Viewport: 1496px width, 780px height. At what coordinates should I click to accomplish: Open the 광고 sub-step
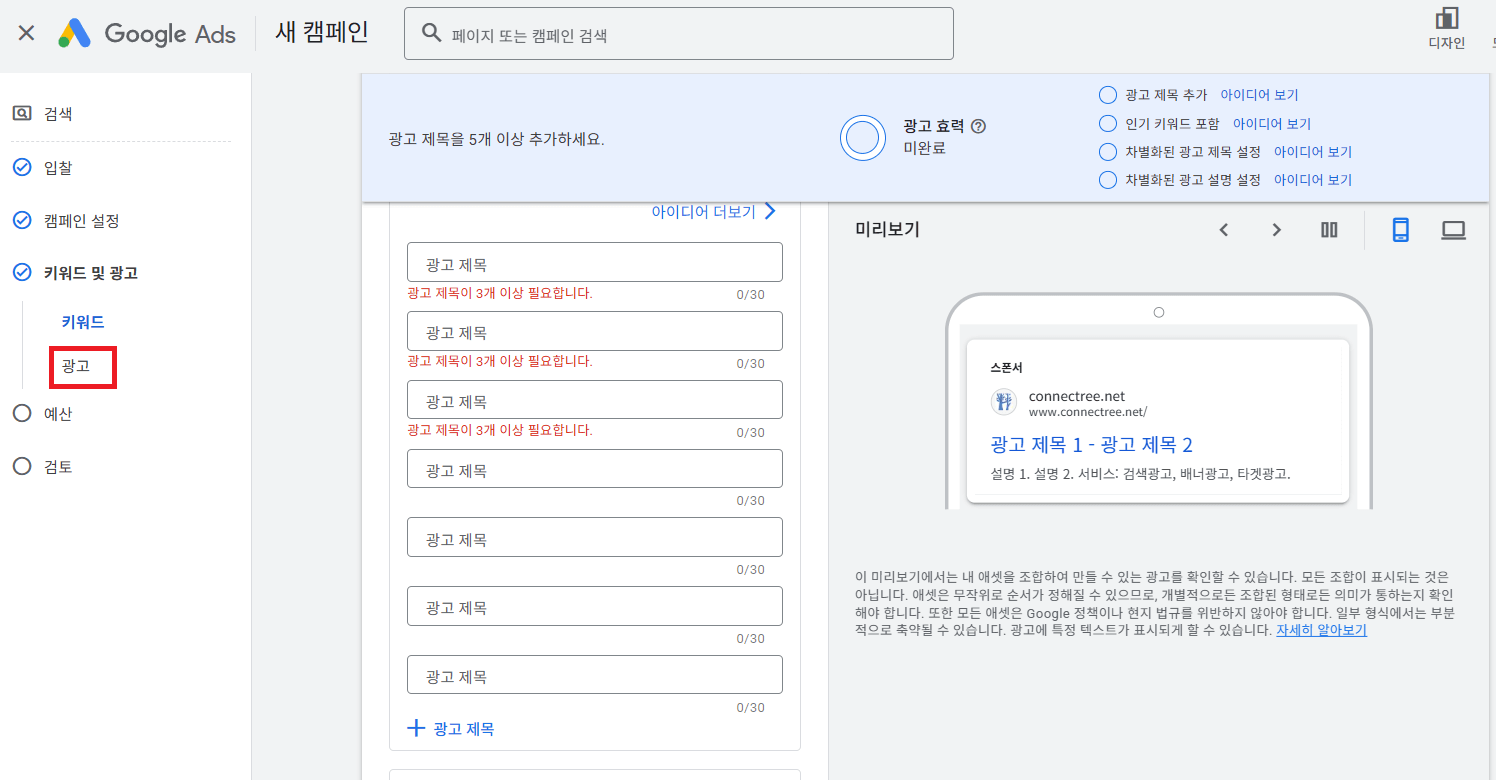[76, 366]
